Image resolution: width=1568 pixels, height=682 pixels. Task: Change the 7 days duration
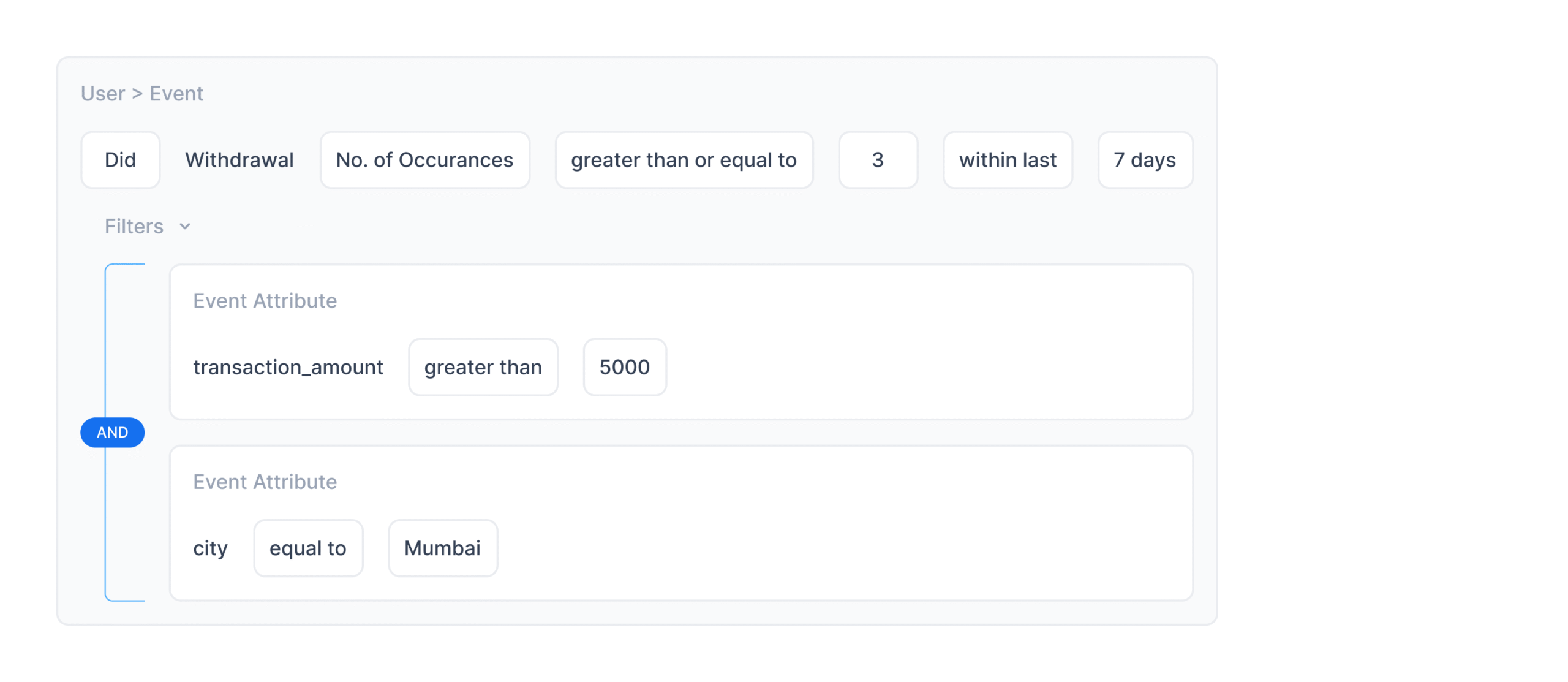click(x=1144, y=160)
